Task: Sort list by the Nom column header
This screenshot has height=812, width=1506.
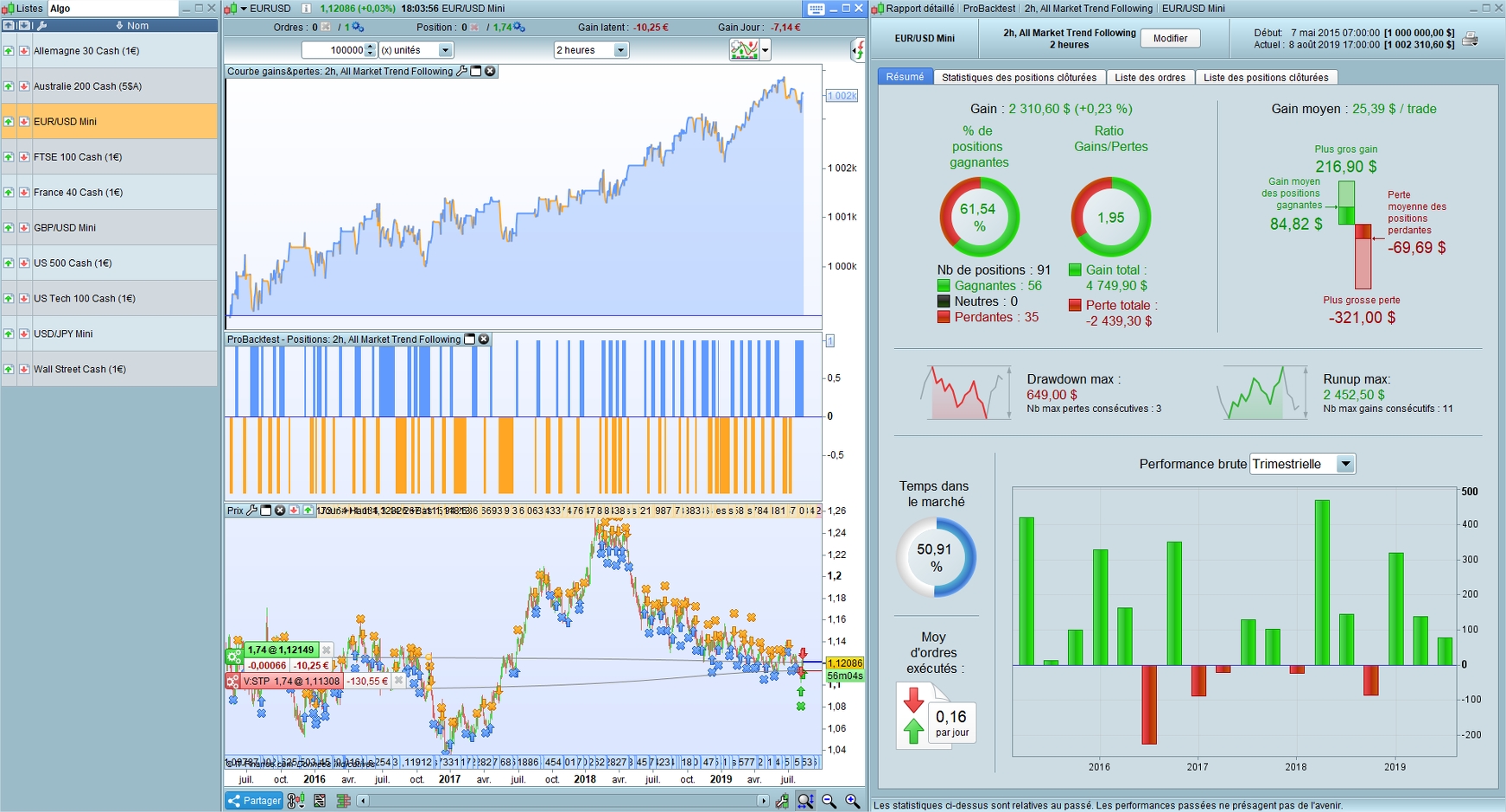Action: 132,26
